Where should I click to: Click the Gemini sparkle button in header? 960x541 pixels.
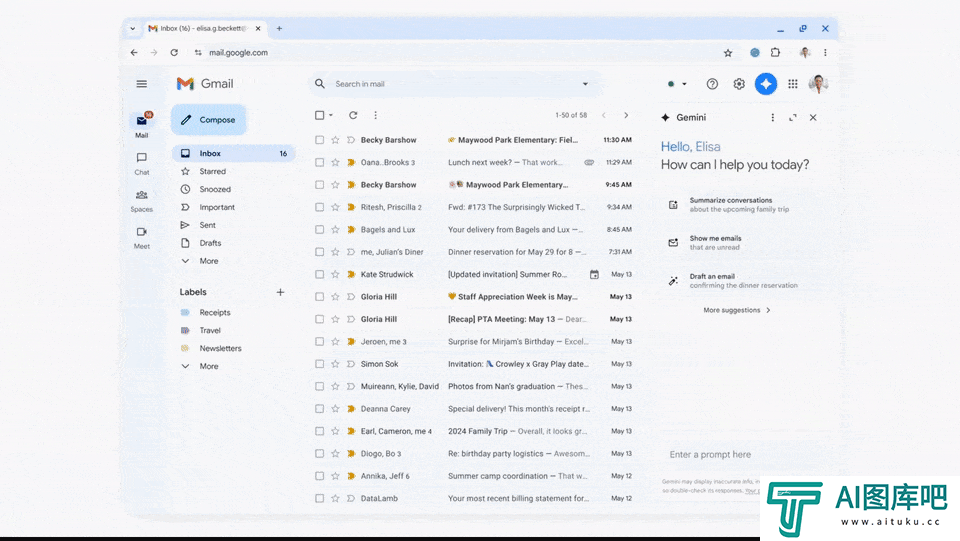(765, 84)
